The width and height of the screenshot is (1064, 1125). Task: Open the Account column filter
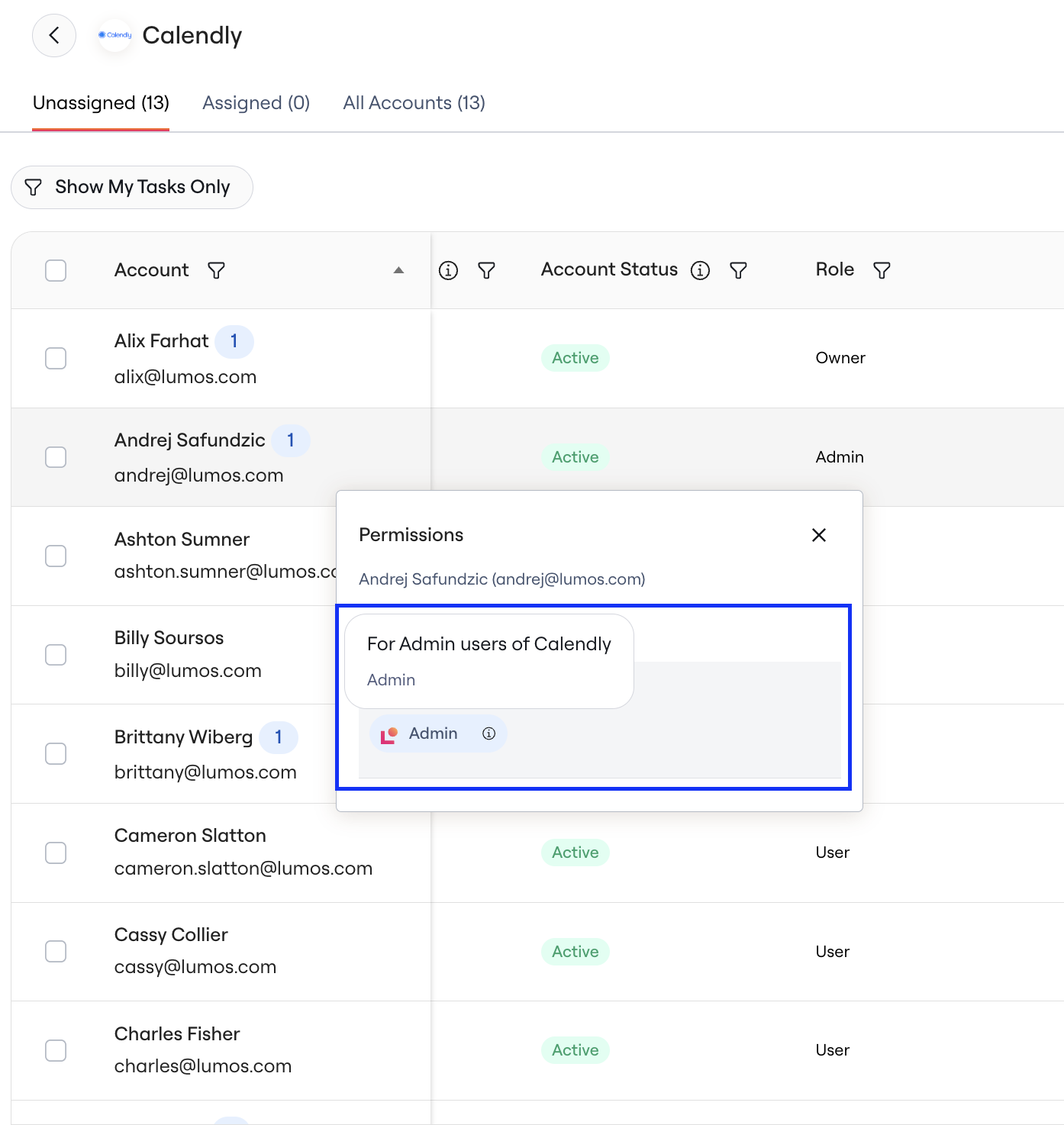pos(217,270)
